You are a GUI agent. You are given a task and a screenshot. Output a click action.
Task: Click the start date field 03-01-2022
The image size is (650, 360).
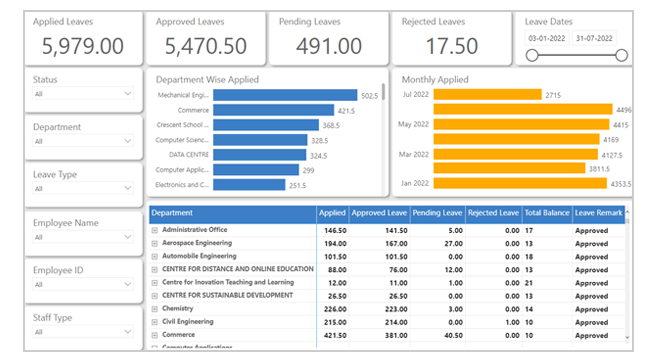coord(547,38)
